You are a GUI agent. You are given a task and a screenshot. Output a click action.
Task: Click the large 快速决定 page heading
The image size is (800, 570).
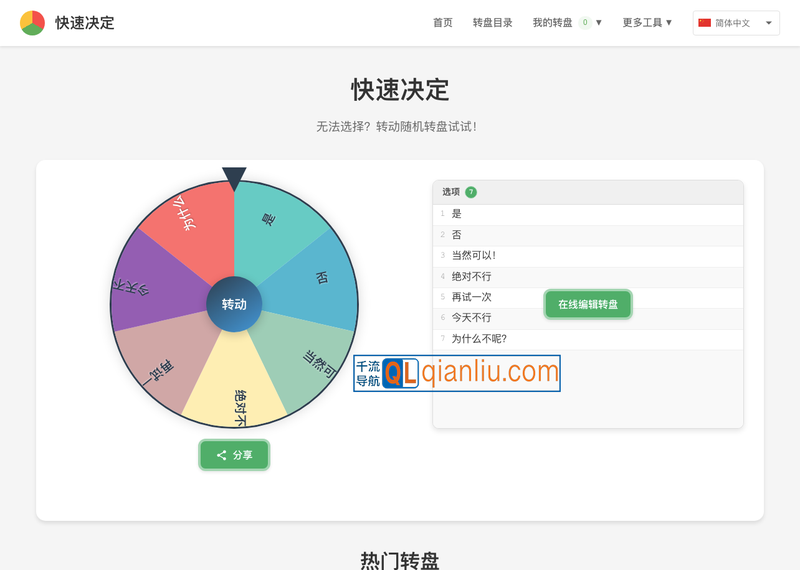pyautogui.click(x=400, y=90)
